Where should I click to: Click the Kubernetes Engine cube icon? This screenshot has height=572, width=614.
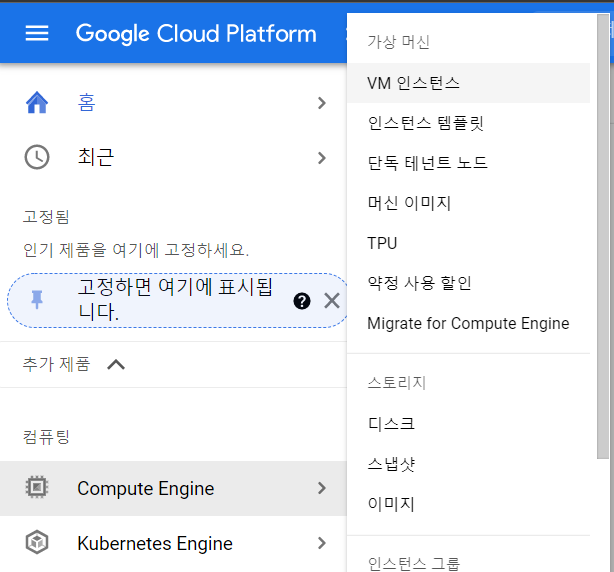click(37, 542)
